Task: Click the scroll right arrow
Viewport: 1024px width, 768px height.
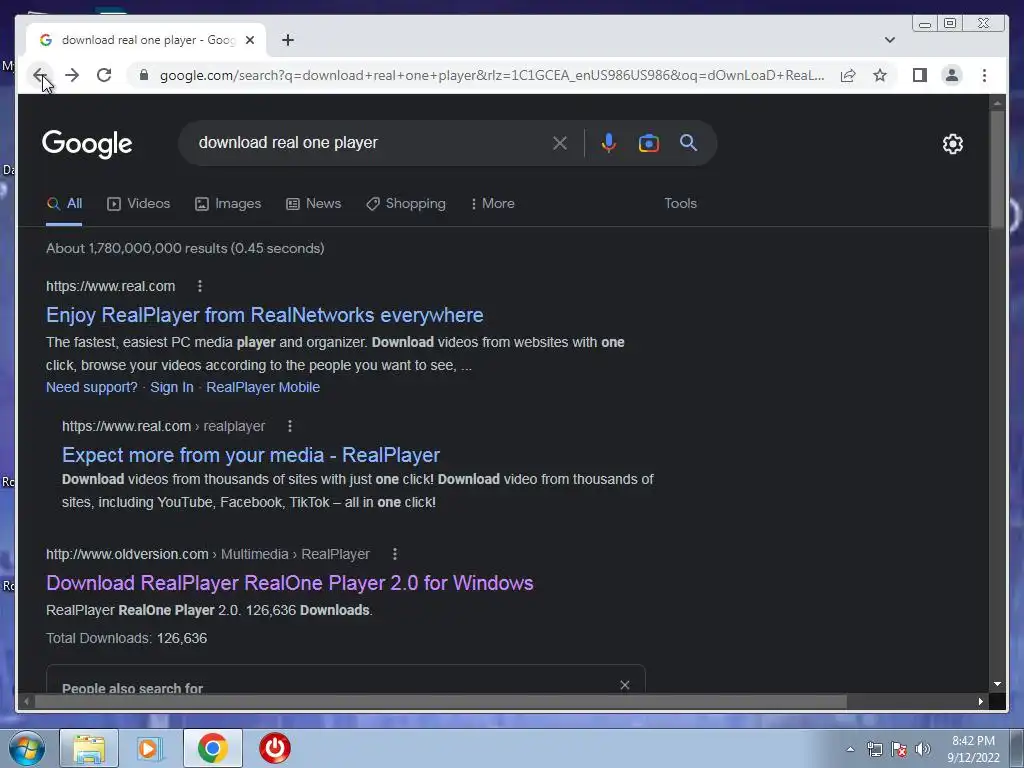Action: pyautogui.click(x=981, y=701)
